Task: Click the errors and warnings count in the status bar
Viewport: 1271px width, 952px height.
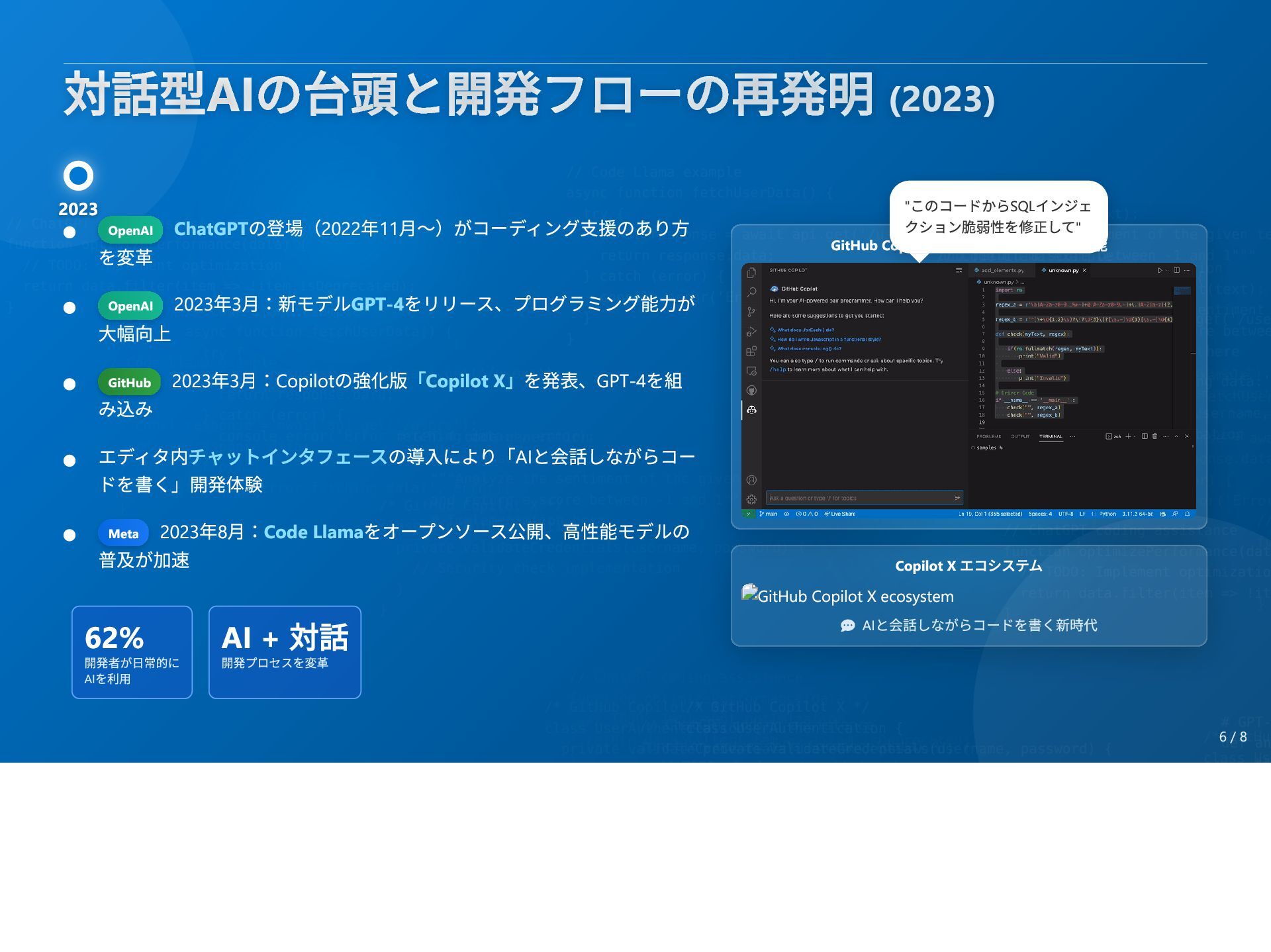Action: pyautogui.click(x=807, y=514)
